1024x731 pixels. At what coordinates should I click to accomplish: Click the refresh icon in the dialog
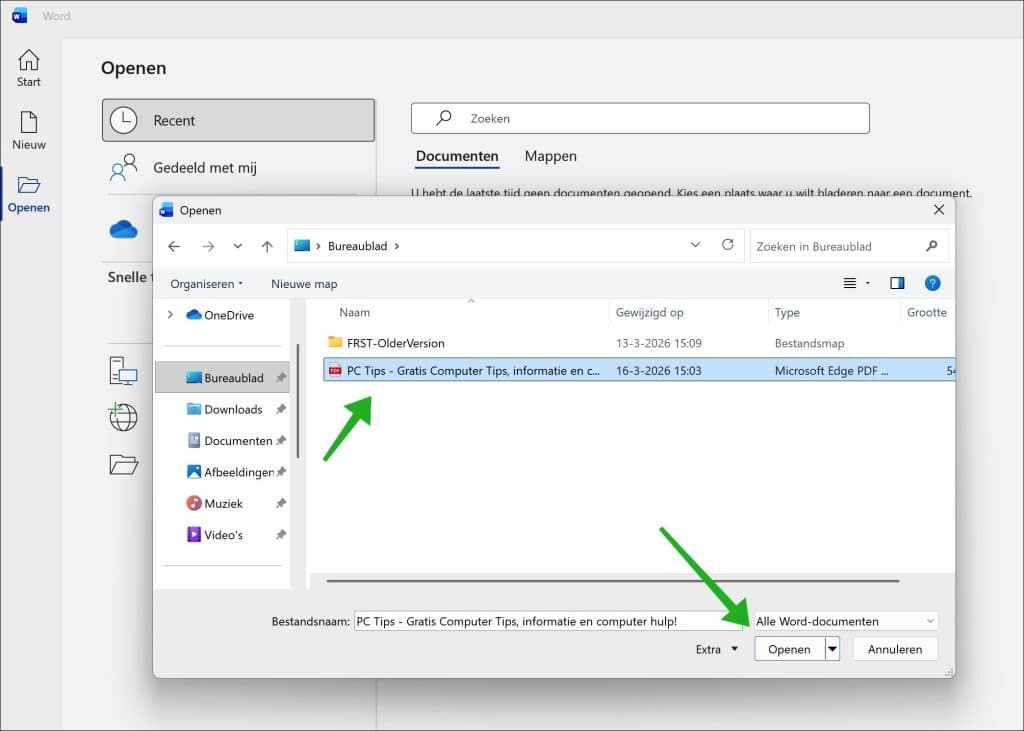coord(727,245)
